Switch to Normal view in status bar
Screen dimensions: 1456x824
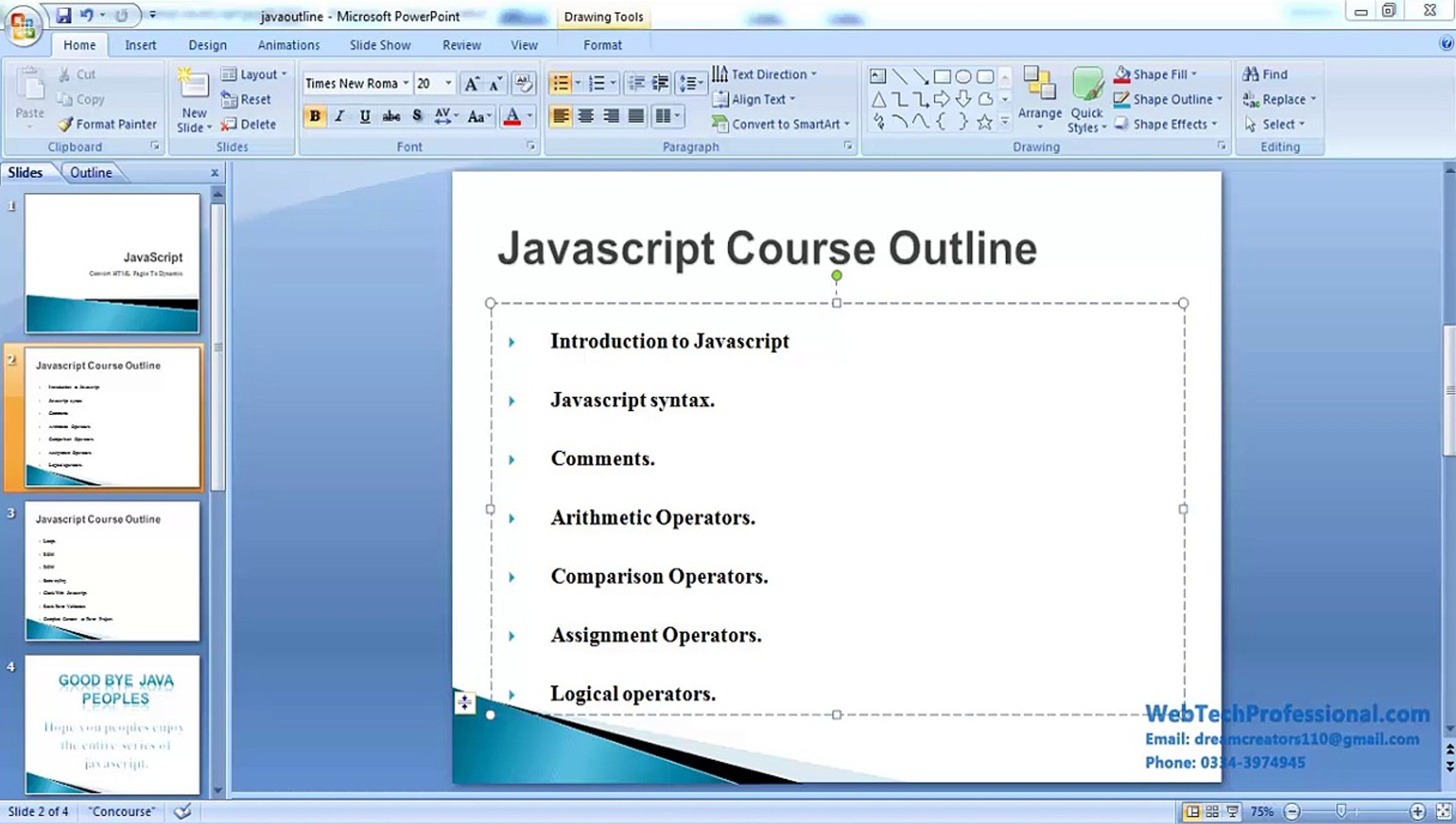point(1192,812)
